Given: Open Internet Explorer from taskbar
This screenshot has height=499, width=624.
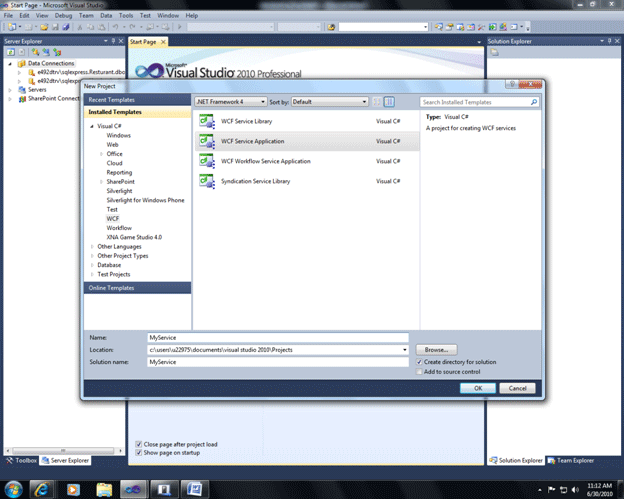Looking at the screenshot, I should [41, 489].
